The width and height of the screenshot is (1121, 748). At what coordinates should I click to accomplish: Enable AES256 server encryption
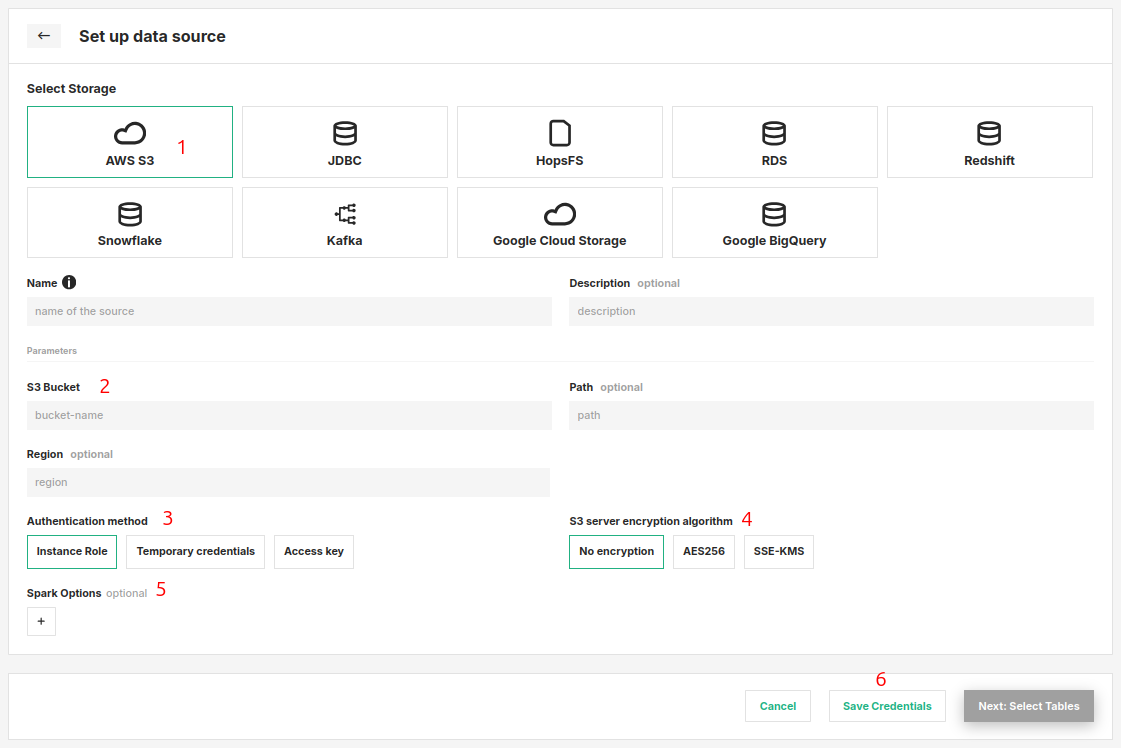(704, 552)
